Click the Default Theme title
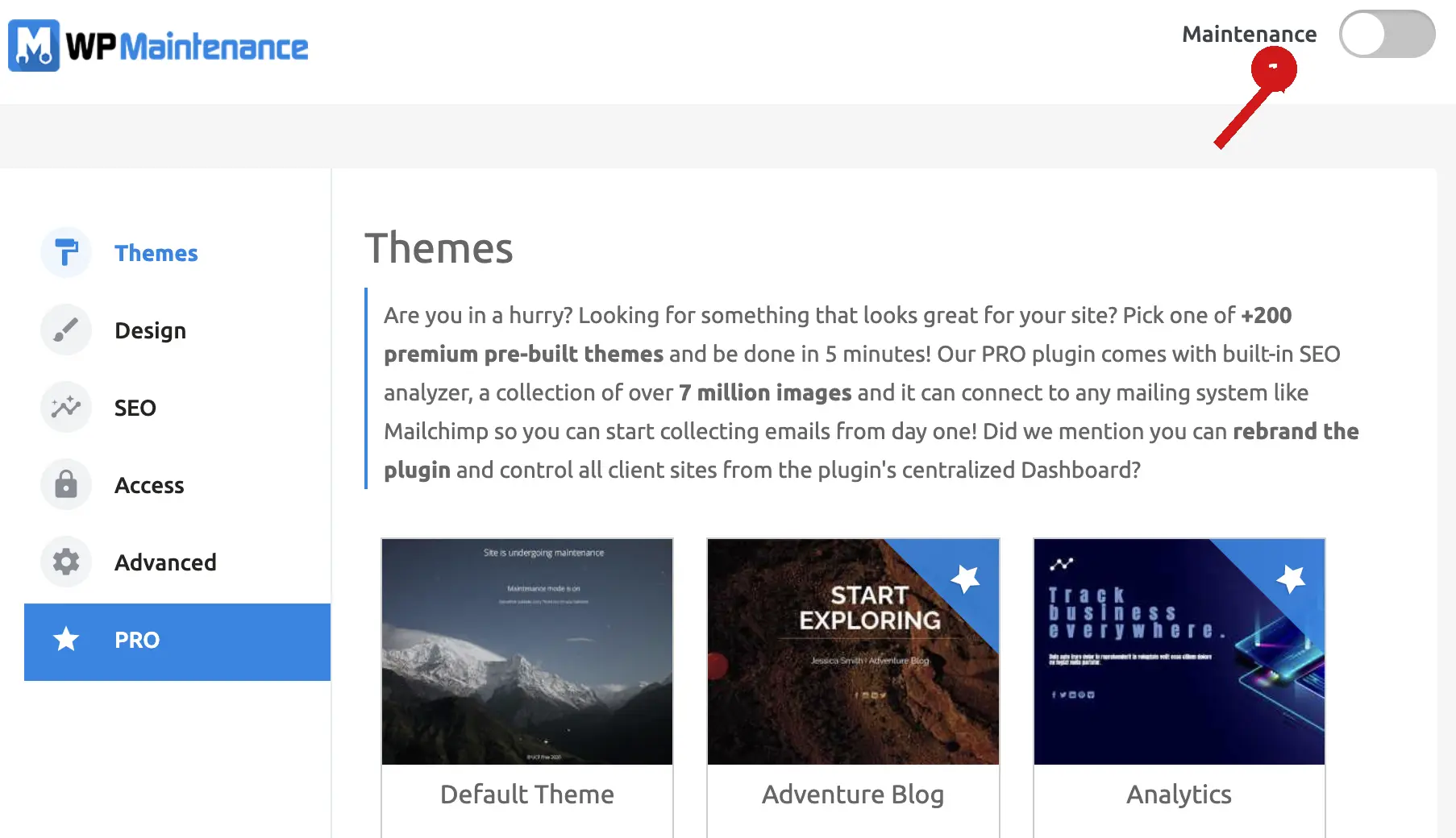 (x=527, y=794)
